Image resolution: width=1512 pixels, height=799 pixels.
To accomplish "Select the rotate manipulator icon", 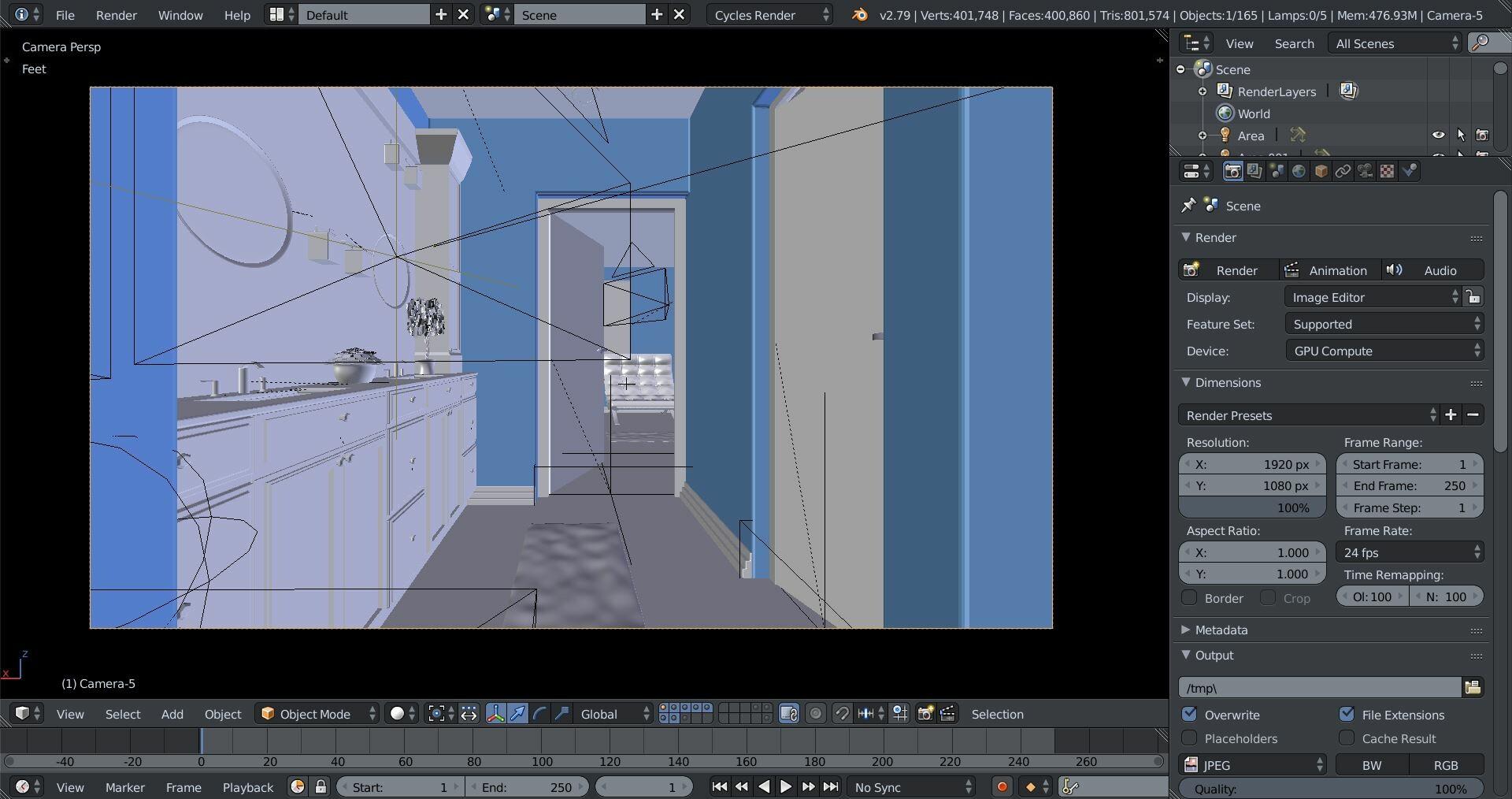I will (539, 714).
